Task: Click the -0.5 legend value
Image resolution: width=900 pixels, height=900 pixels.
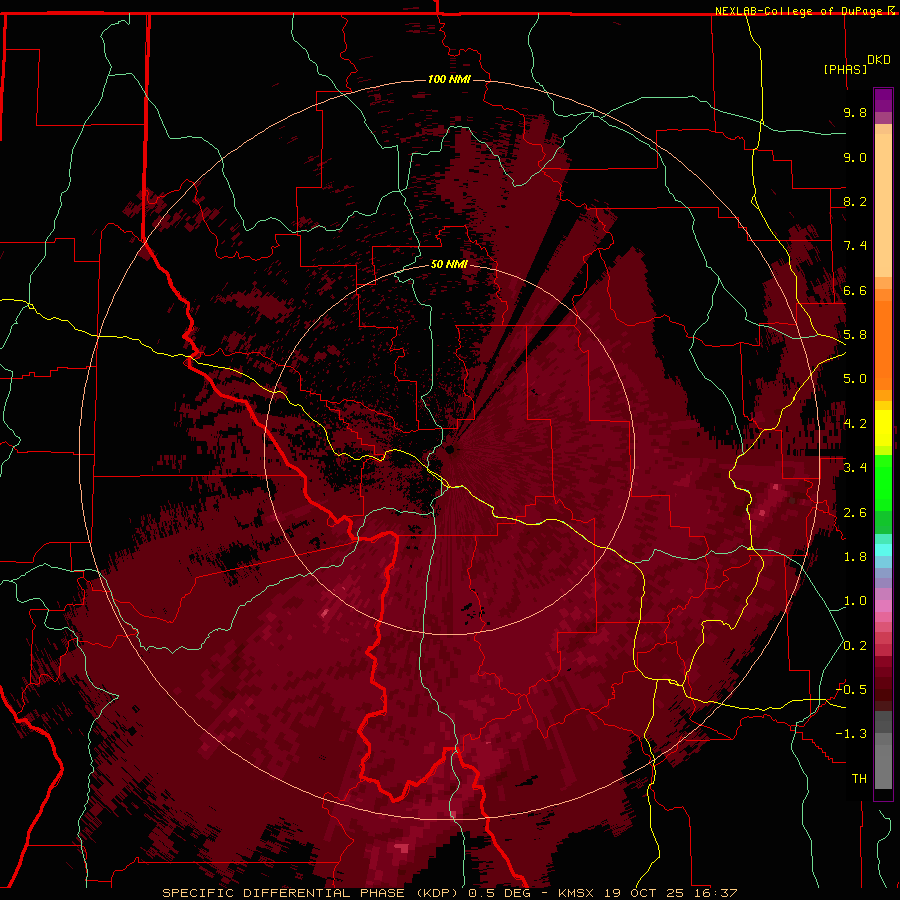Action: tap(852, 690)
